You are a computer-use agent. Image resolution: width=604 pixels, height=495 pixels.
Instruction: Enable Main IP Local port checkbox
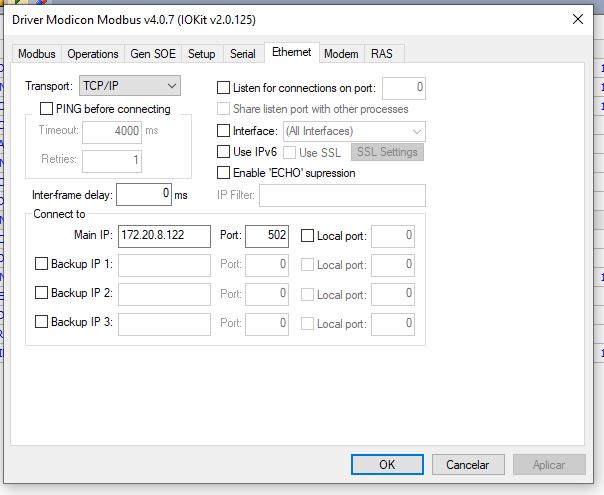click(x=307, y=235)
